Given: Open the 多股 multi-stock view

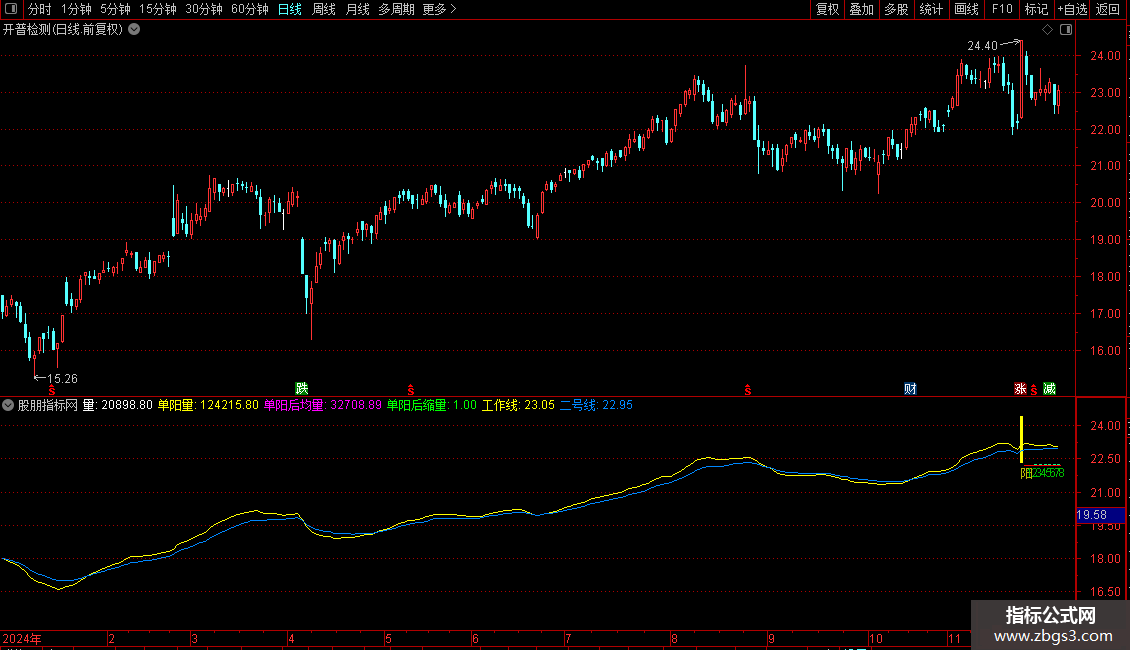Looking at the screenshot, I should coord(897,9).
